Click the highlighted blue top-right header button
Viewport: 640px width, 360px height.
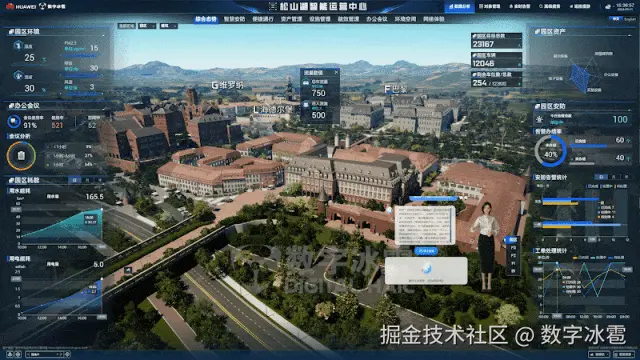coord(459,7)
